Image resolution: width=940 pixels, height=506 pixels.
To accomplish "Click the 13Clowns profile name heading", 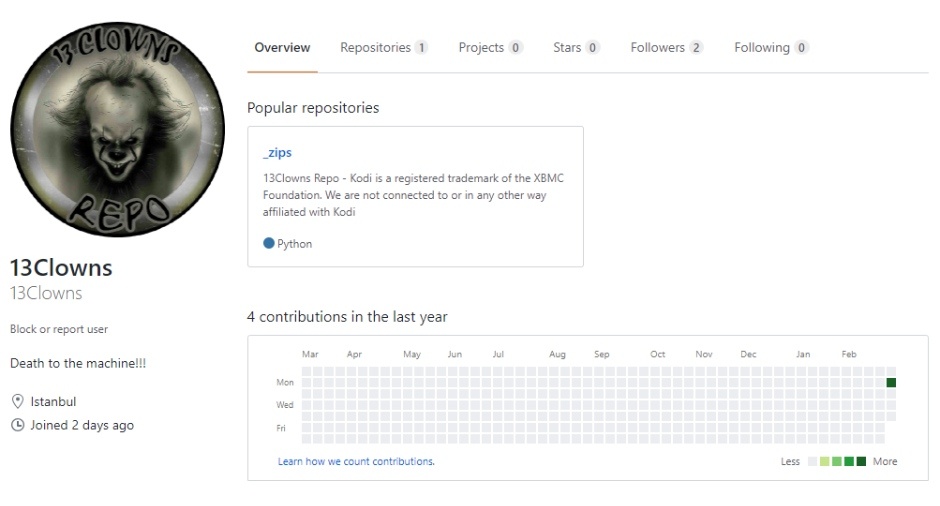I will point(61,268).
